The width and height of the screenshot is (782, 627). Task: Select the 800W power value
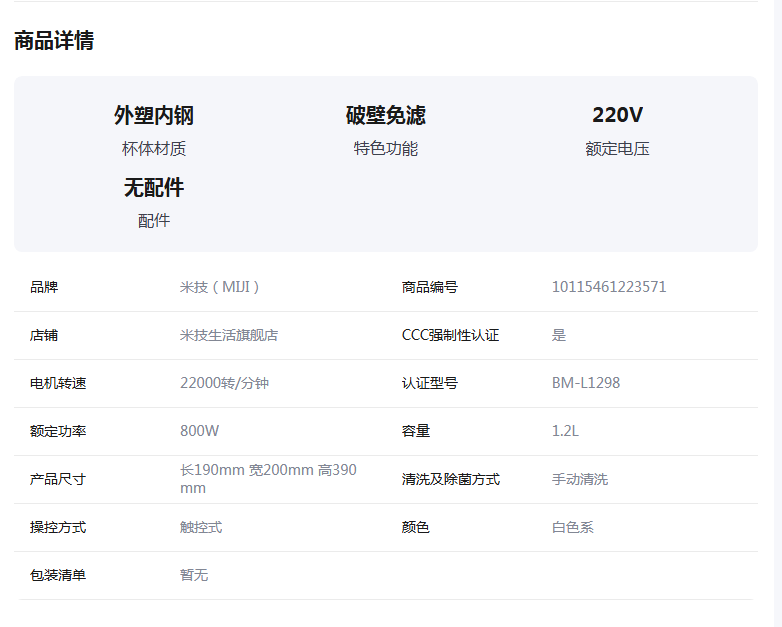pos(199,431)
